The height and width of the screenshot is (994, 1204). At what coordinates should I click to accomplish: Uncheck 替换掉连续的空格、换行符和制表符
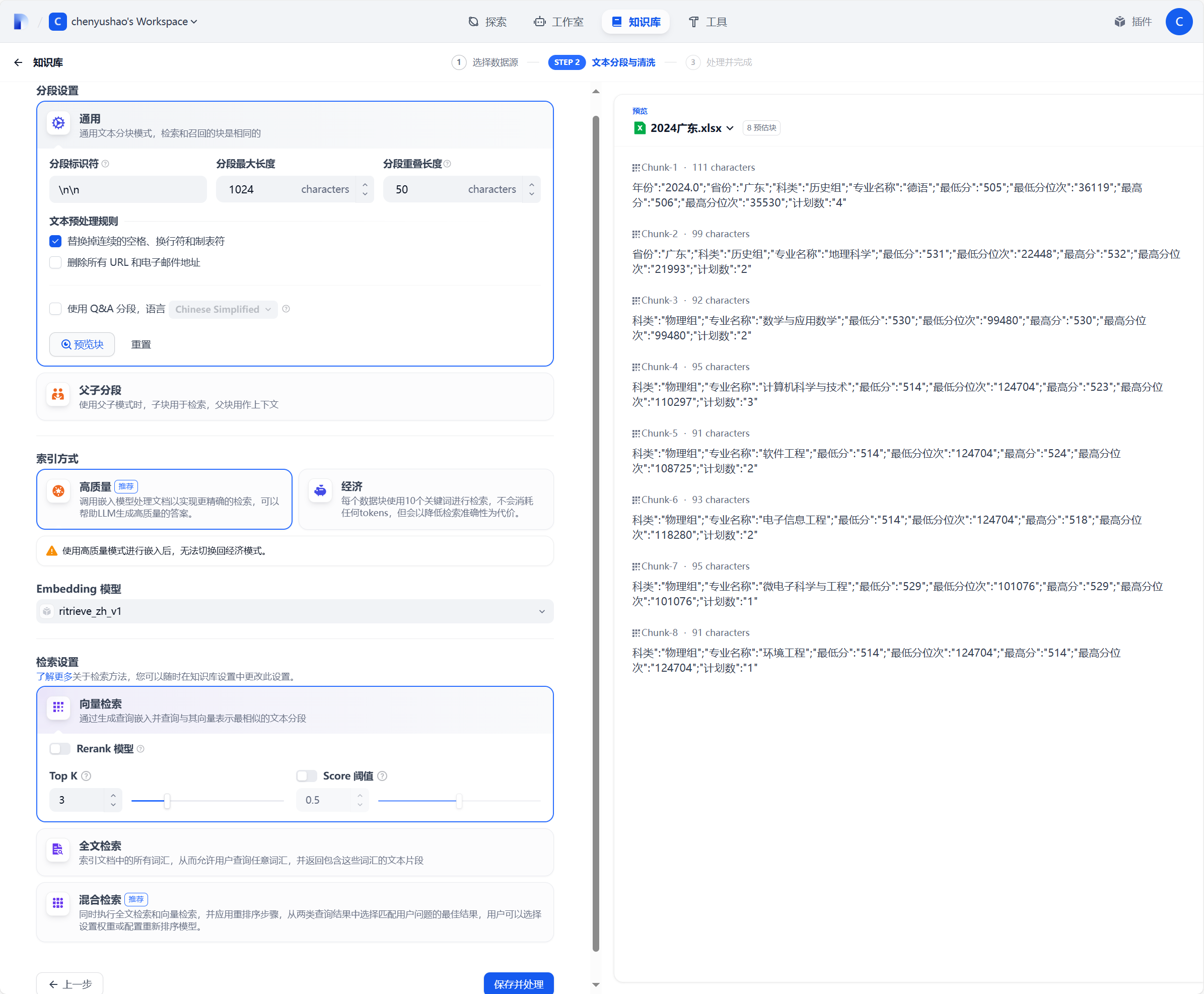[x=55, y=241]
